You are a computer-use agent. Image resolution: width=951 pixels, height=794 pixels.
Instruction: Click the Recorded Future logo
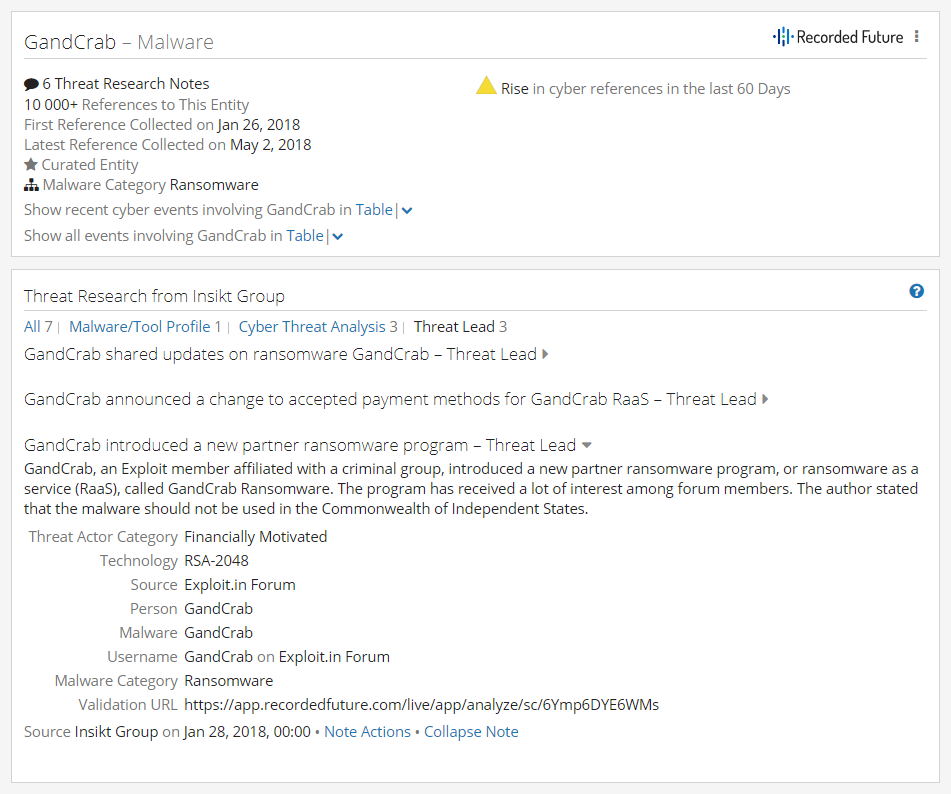tap(838, 37)
